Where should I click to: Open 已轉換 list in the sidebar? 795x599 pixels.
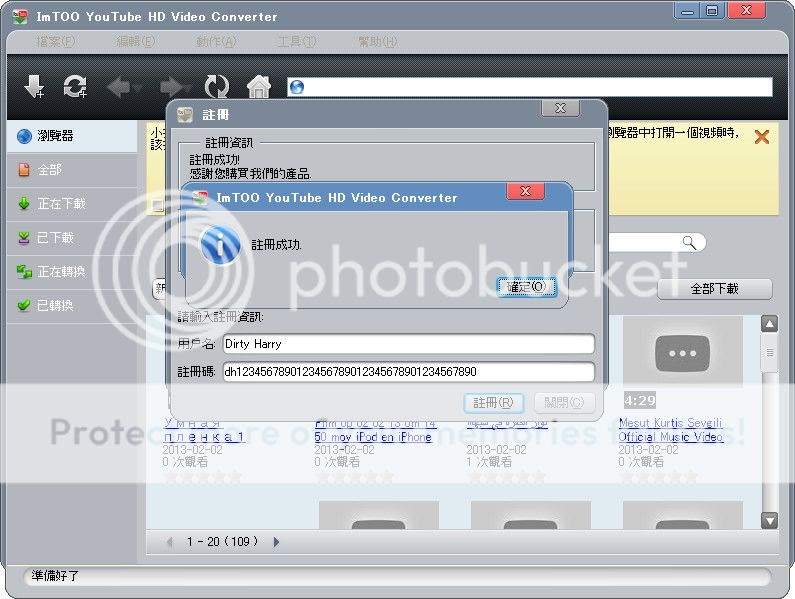[72, 306]
